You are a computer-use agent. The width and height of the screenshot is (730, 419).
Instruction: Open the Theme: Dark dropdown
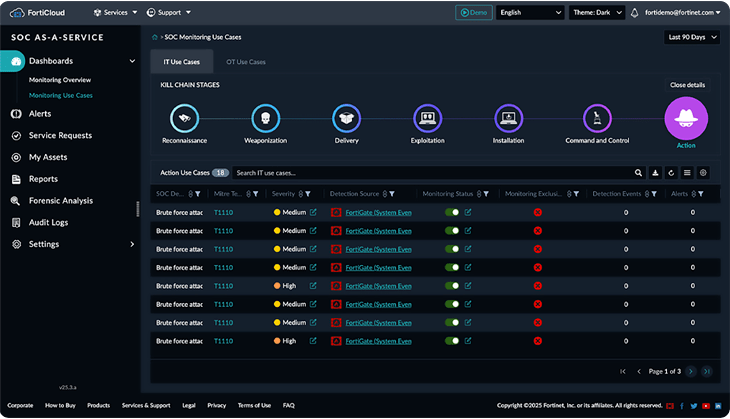pyautogui.click(x=597, y=13)
